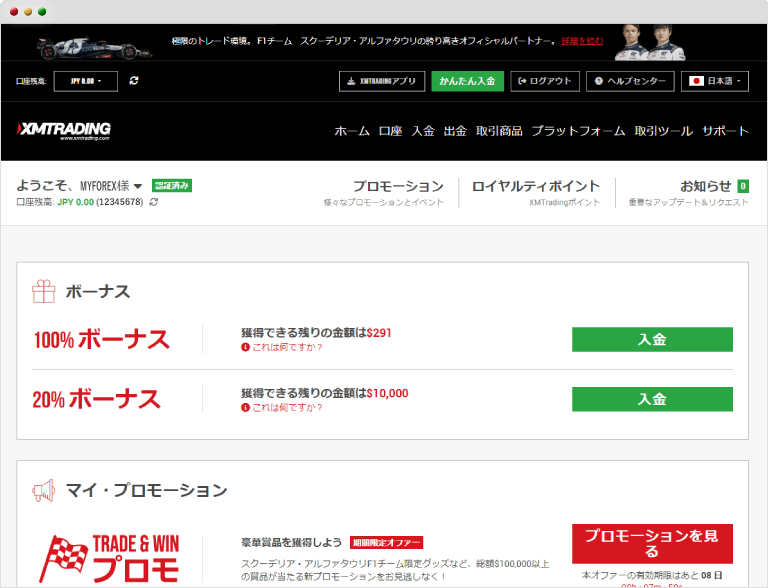Screen dimensions: 768x588
Task: Click 入金 button for 20% bonus
Action: 652,399
